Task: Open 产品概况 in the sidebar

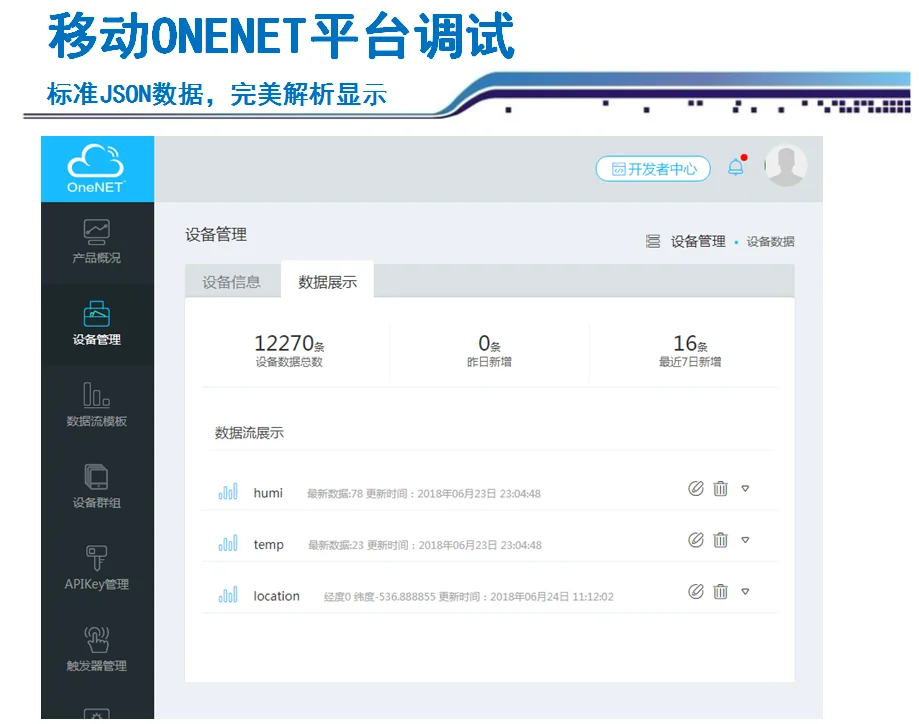Action: 97,242
